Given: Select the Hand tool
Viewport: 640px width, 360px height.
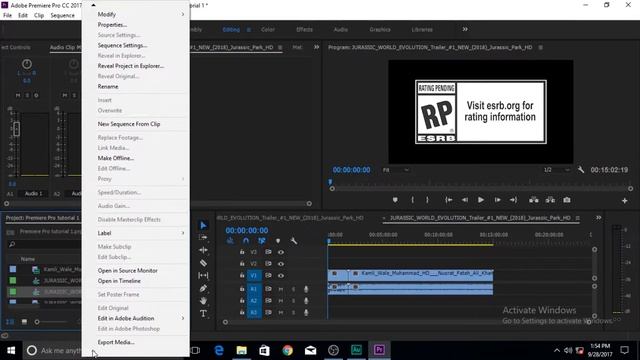Looking at the screenshot, I should (x=203, y=301).
